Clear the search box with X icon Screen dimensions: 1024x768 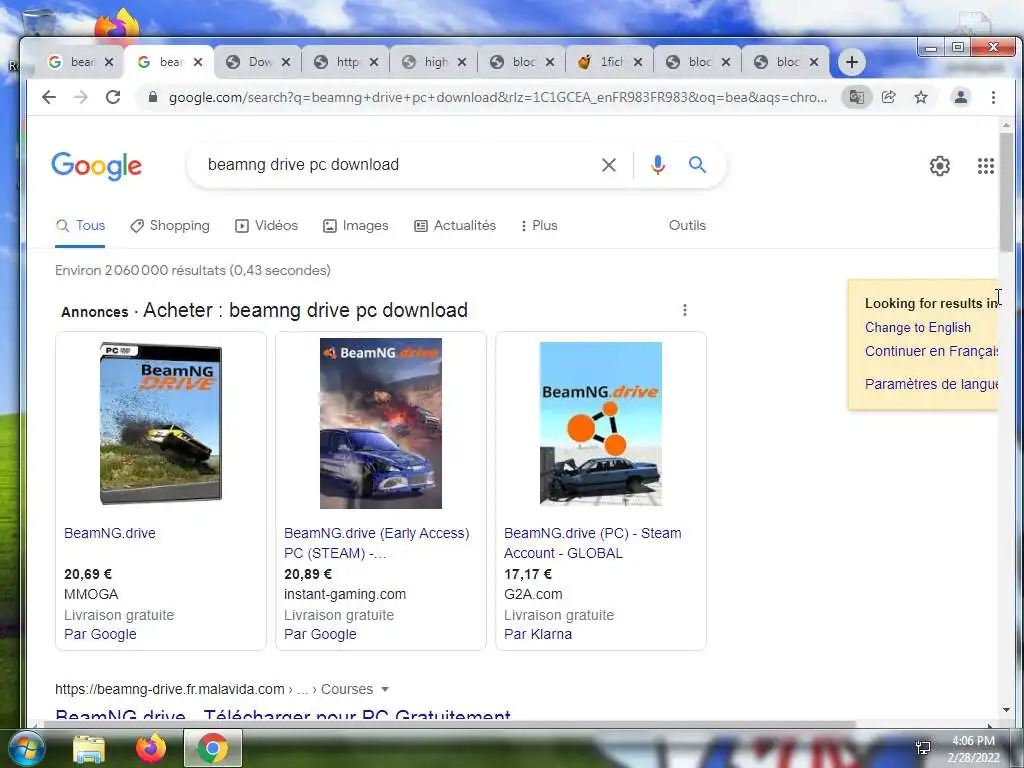tap(609, 165)
